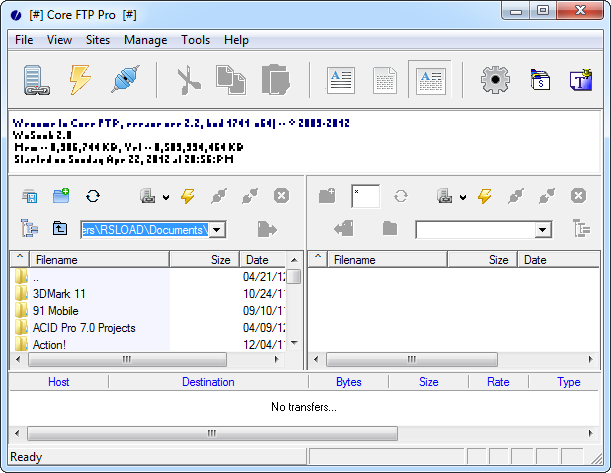Click the remote new folder icon
611x473 pixels.
[x=327, y=196]
